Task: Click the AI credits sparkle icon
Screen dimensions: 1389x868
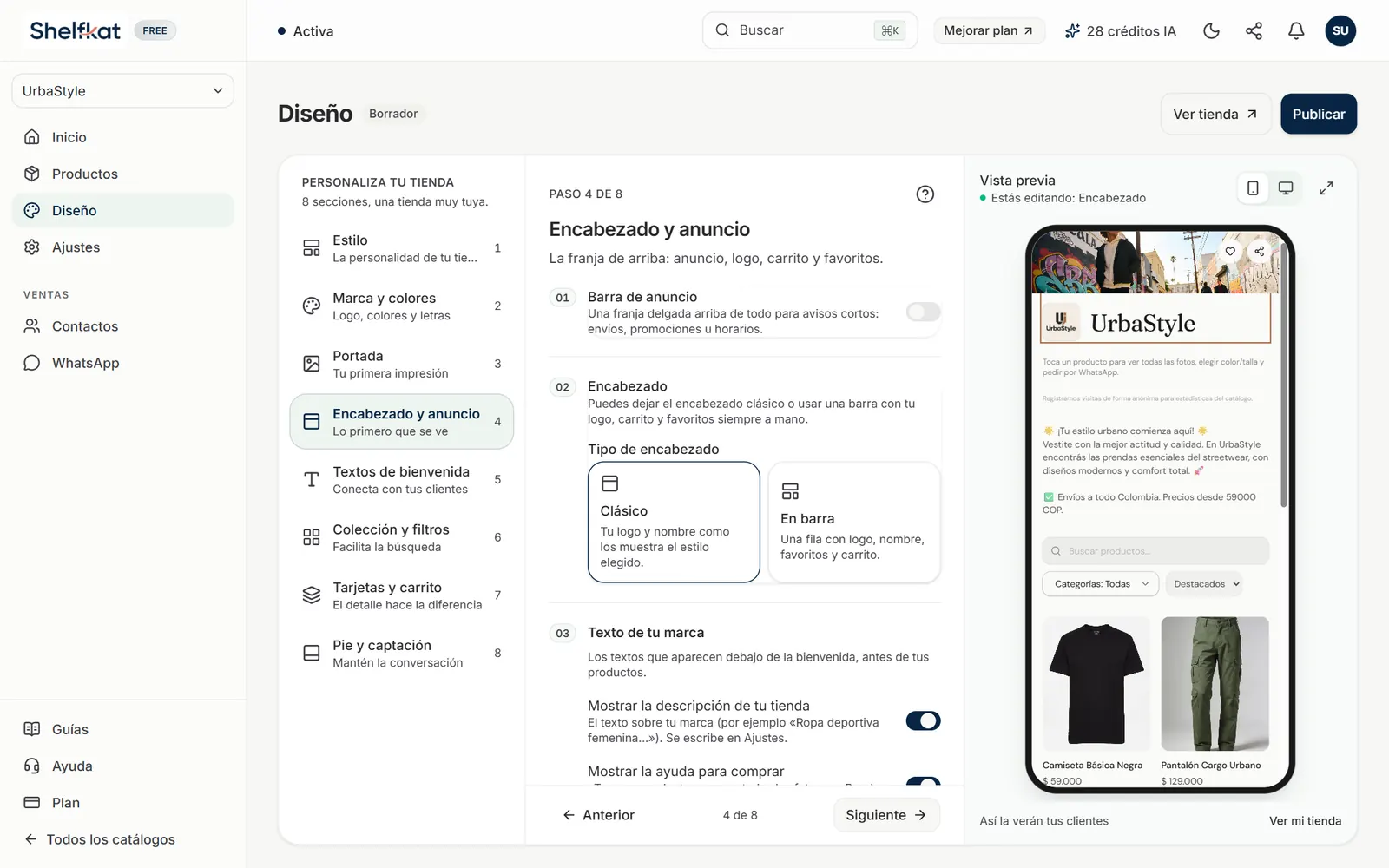Action: (x=1072, y=31)
